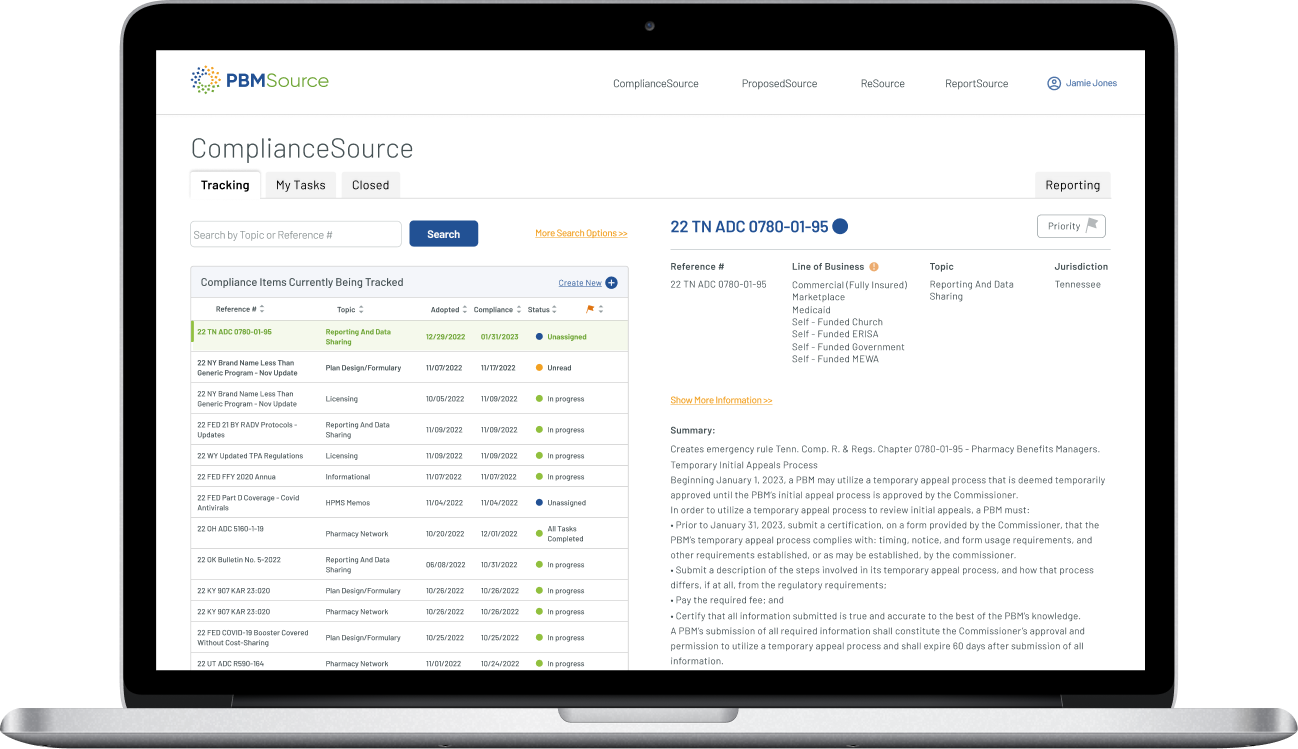
Task: Click the All Tasks Completed status
Action: (x=560, y=534)
